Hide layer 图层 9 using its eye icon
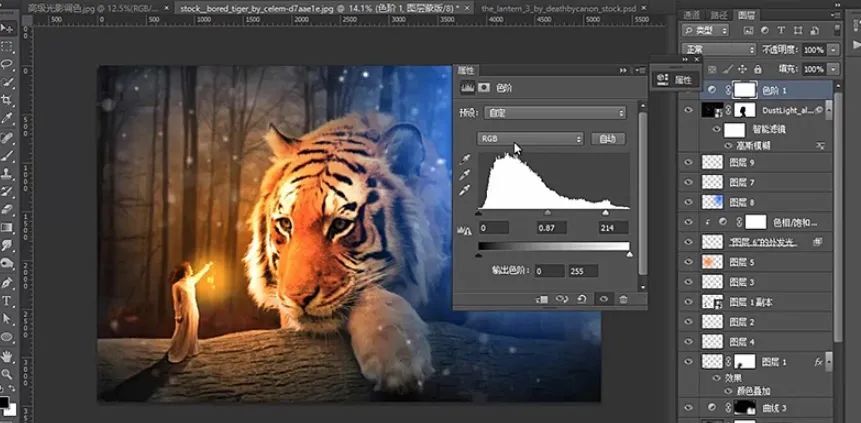861x423 pixels. tap(688, 162)
